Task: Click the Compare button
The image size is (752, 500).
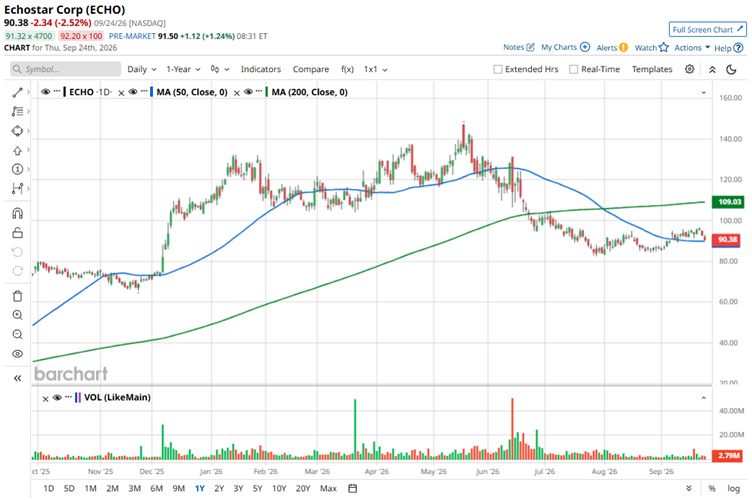Action: pyautogui.click(x=311, y=69)
